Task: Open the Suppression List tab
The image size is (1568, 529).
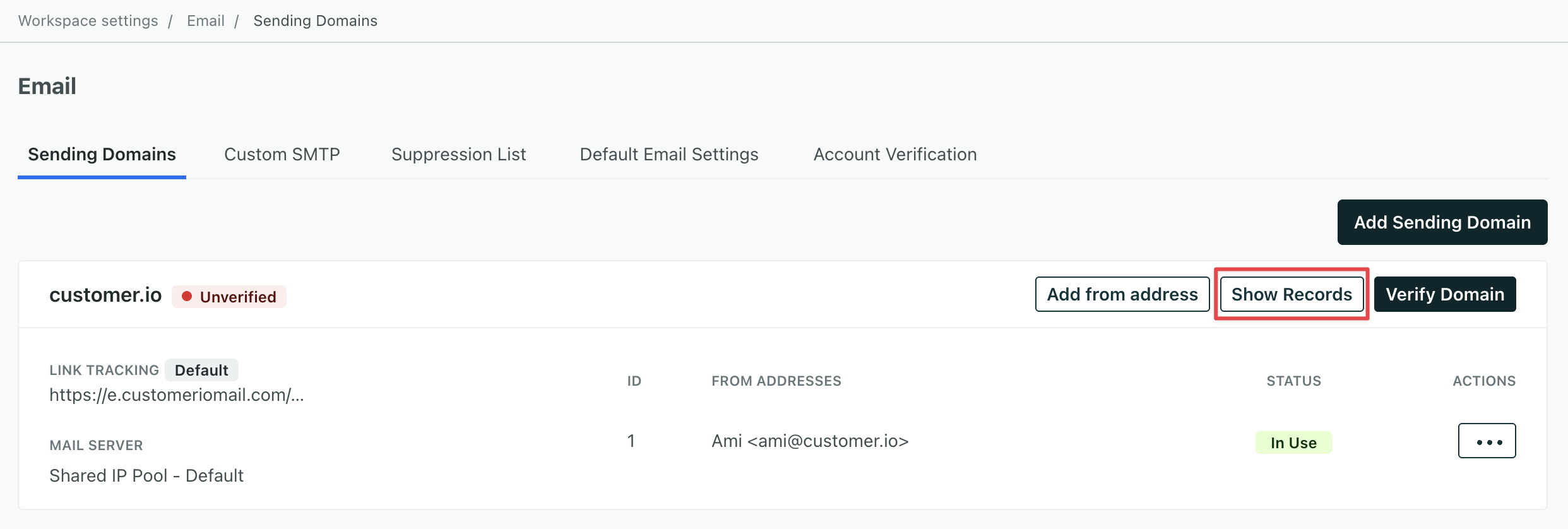Action: [458, 155]
